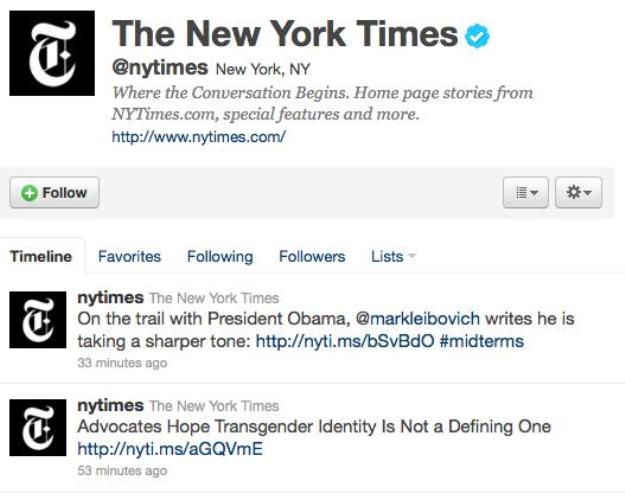625x500 pixels.
Task: Open the nyti.ms/bSvBdO link
Action: pos(345,341)
